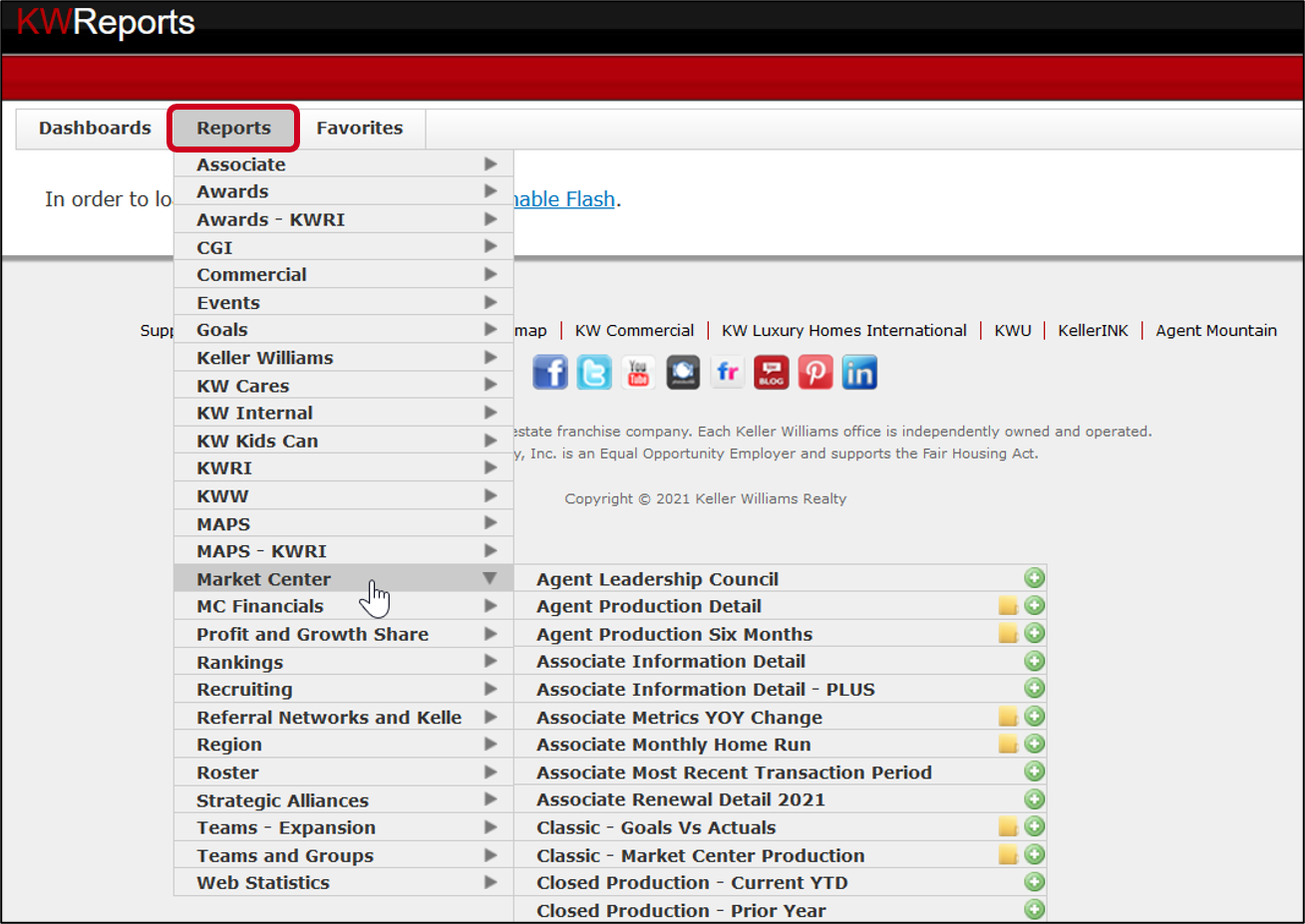This screenshot has width=1305, height=924.
Task: Open the Reports tab
Action: coord(233,128)
